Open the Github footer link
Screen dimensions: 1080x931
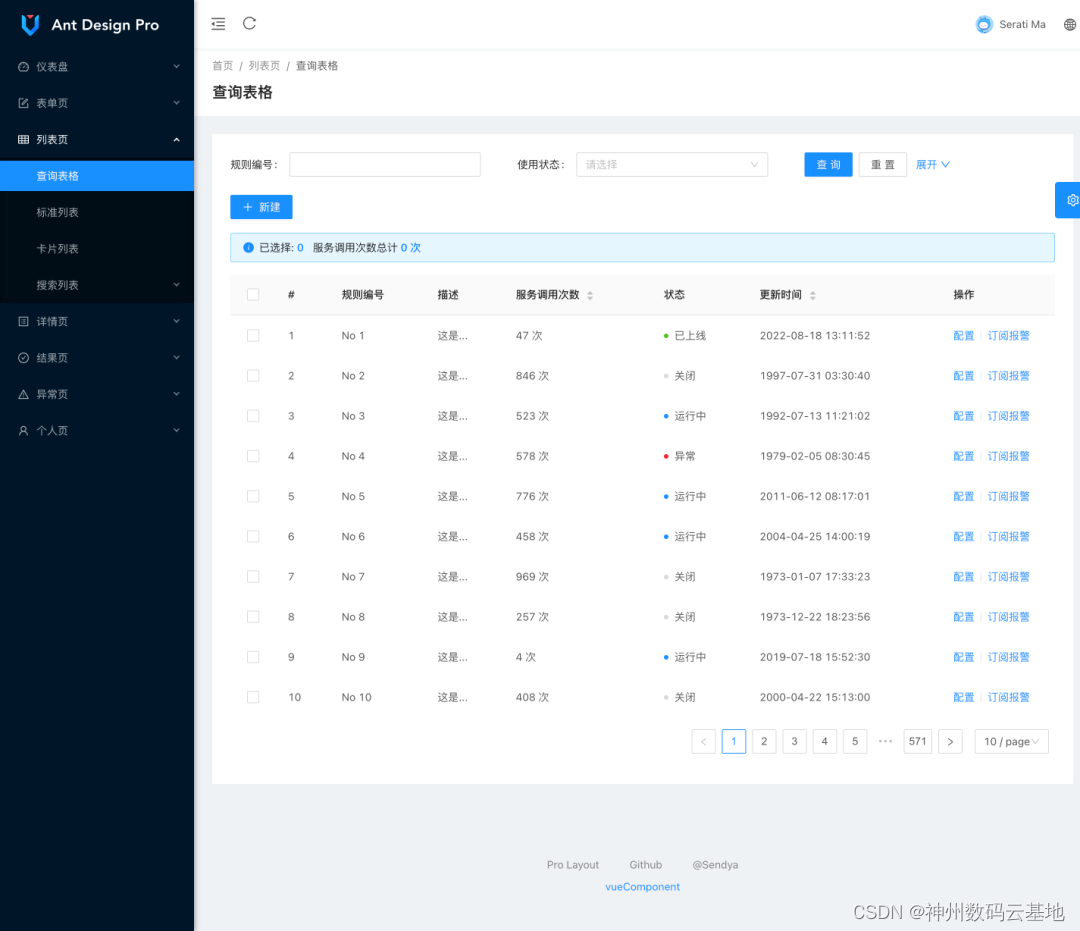tap(645, 865)
